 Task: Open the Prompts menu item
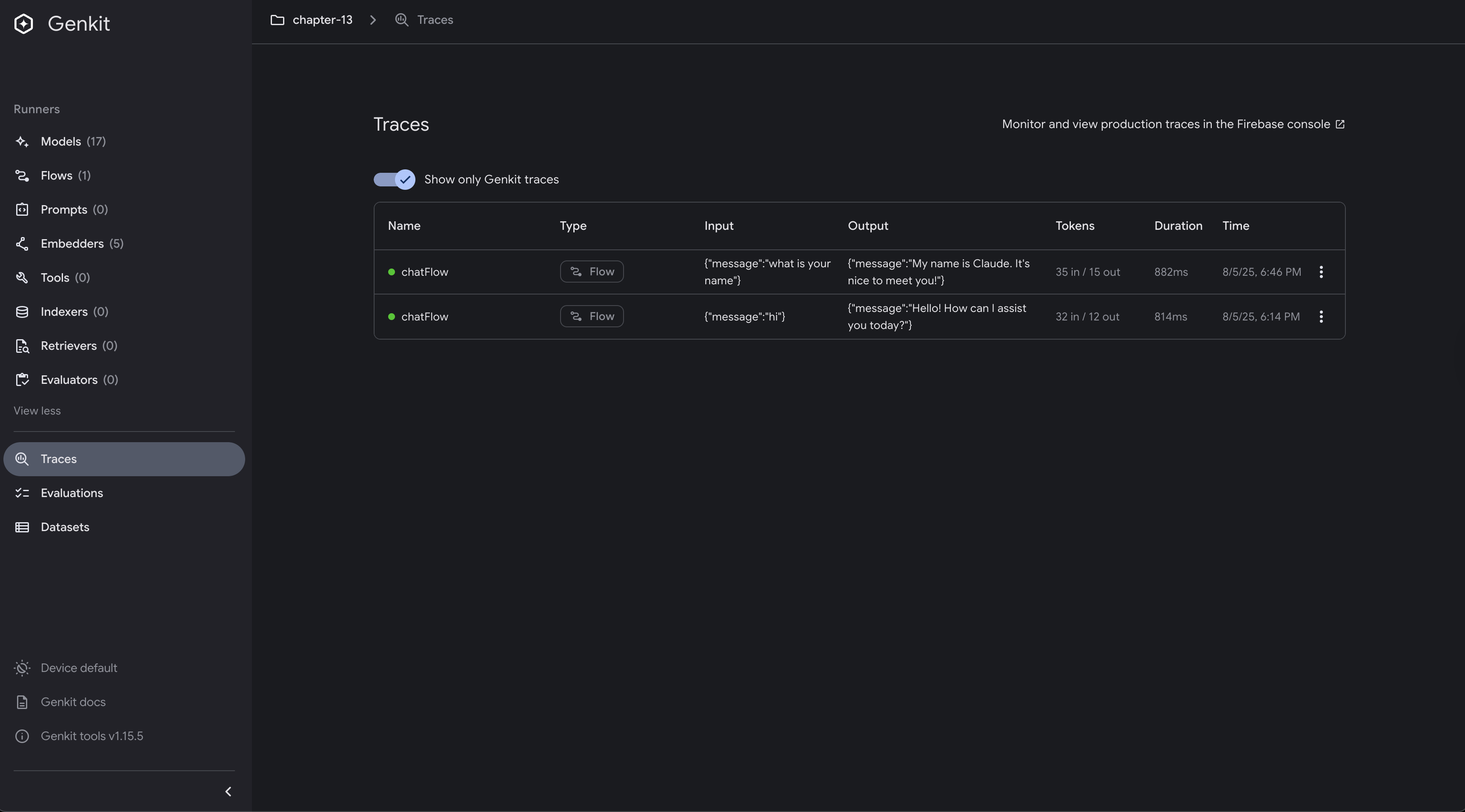coord(124,210)
